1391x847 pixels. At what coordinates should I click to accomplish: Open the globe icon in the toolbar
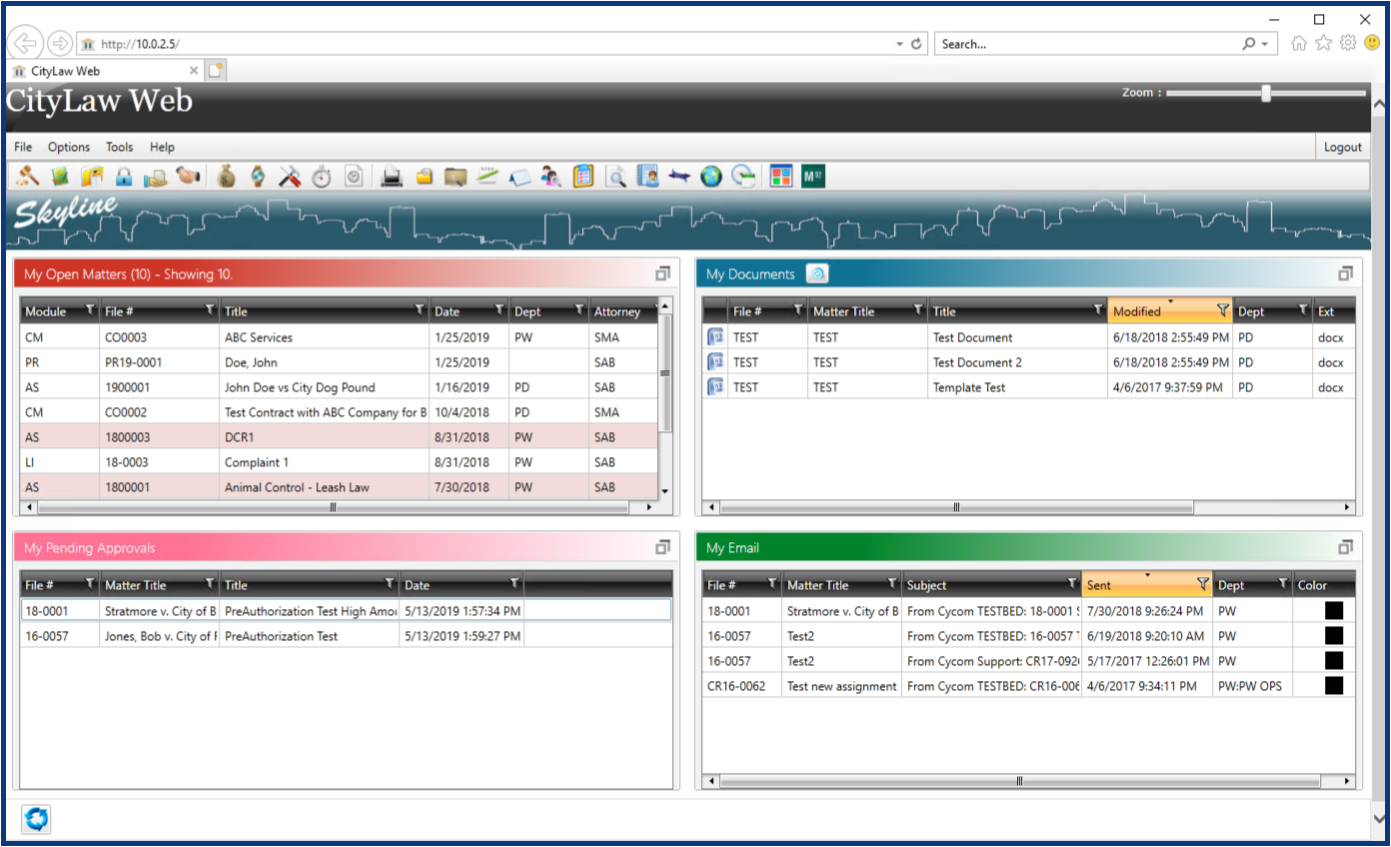point(711,176)
